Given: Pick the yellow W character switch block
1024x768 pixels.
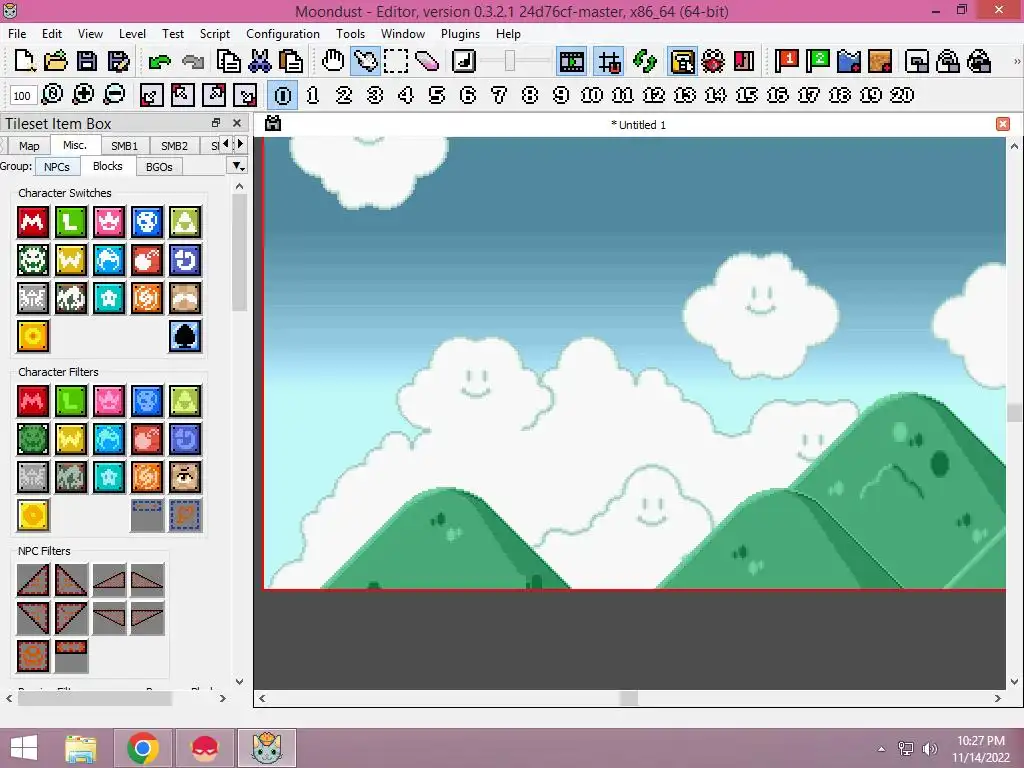Looking at the screenshot, I should 71,260.
